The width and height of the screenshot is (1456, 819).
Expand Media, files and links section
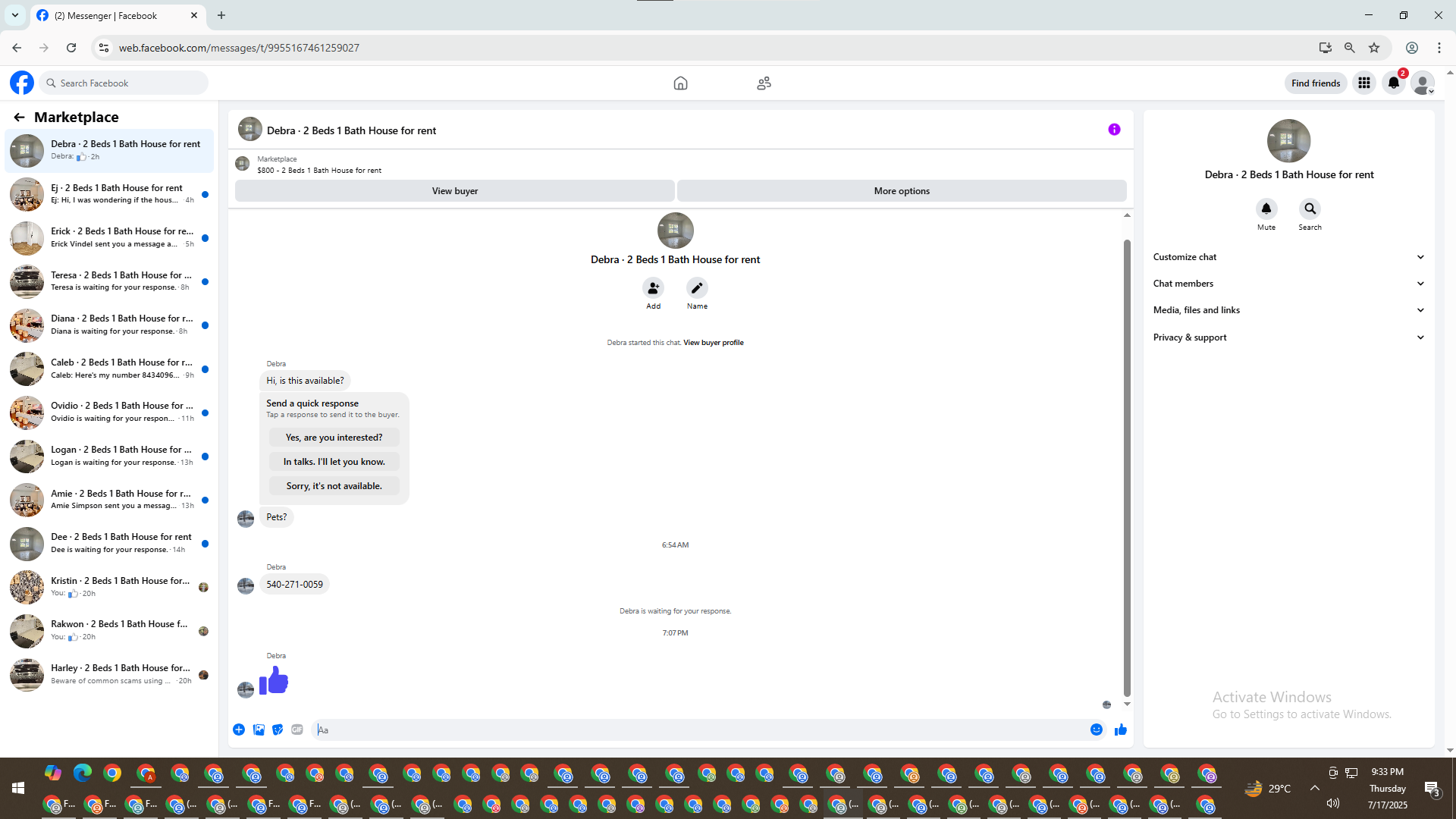[x=1288, y=310]
